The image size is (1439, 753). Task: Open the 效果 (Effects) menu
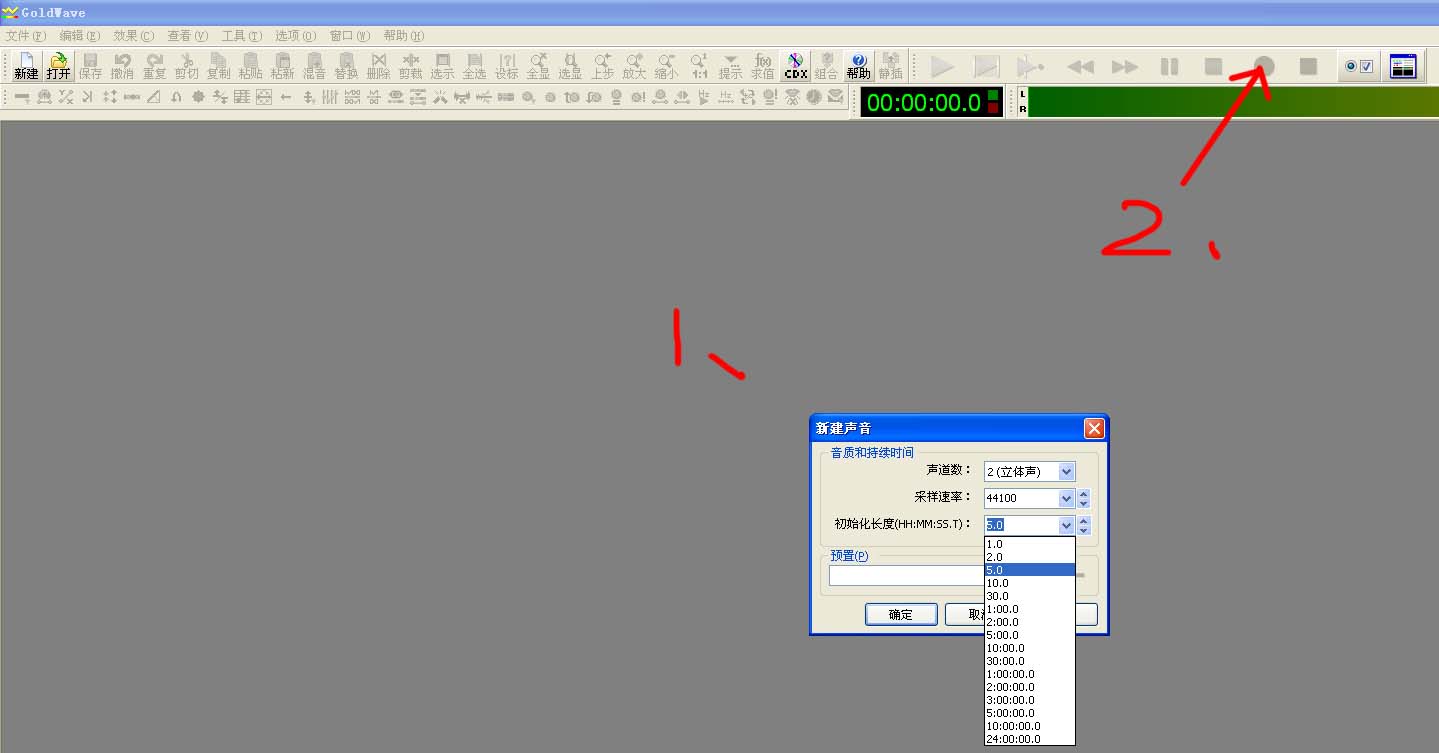[x=133, y=35]
